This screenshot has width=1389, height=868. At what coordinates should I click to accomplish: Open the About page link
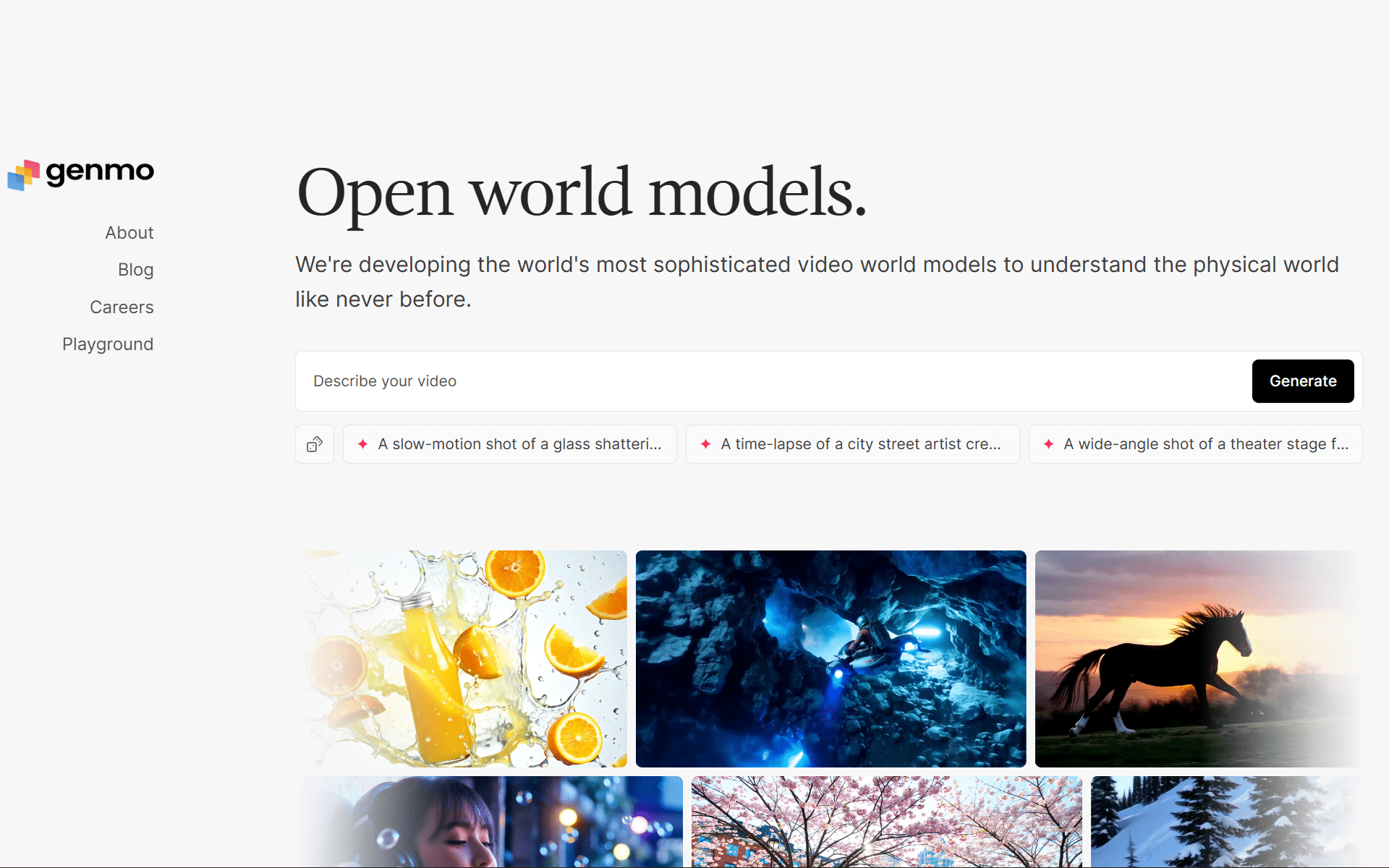coord(129,233)
